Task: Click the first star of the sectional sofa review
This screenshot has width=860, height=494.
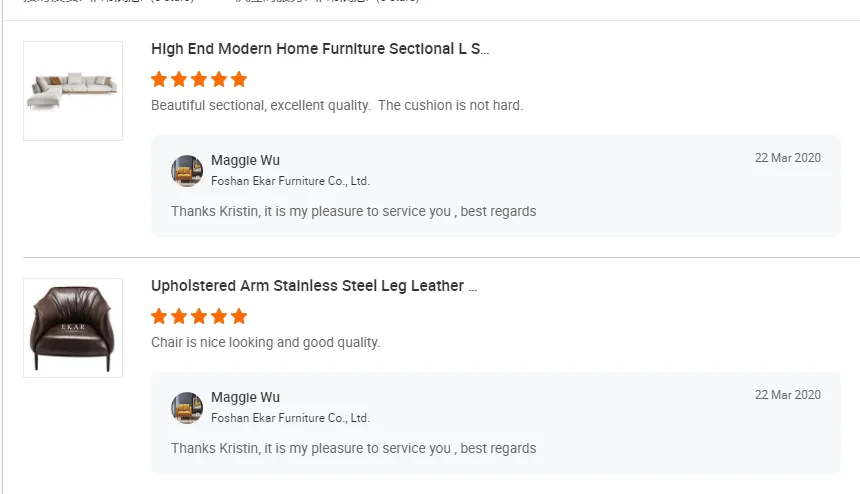Action: (x=158, y=79)
